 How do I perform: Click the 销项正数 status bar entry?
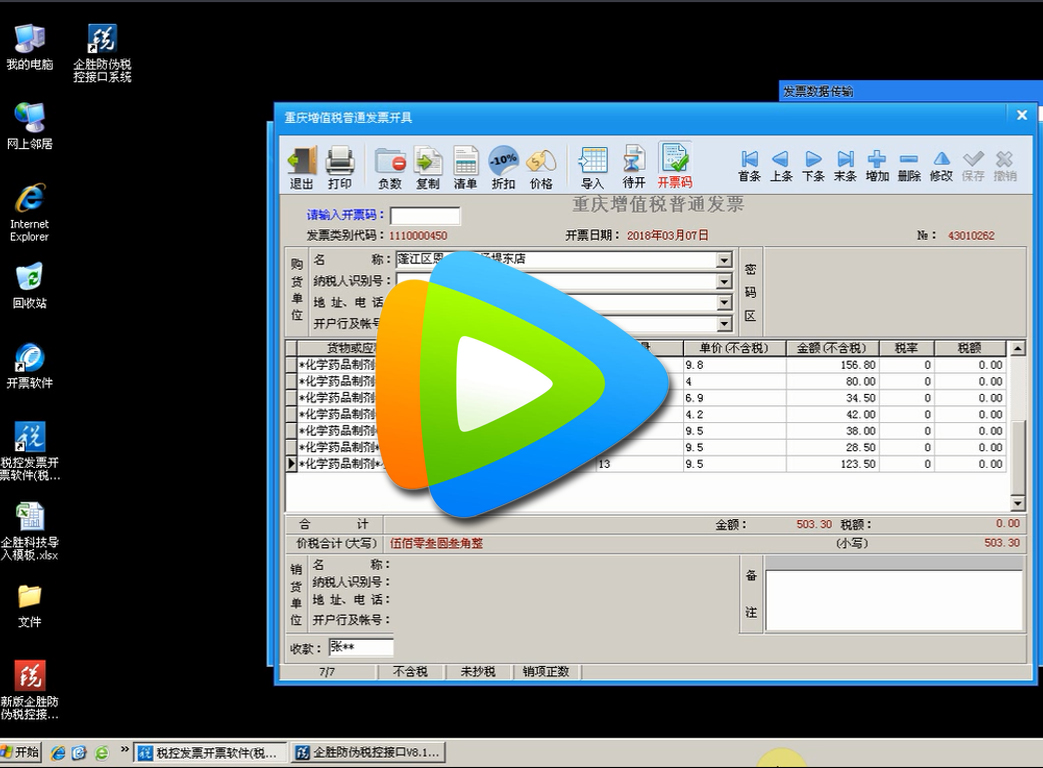pyautogui.click(x=546, y=672)
